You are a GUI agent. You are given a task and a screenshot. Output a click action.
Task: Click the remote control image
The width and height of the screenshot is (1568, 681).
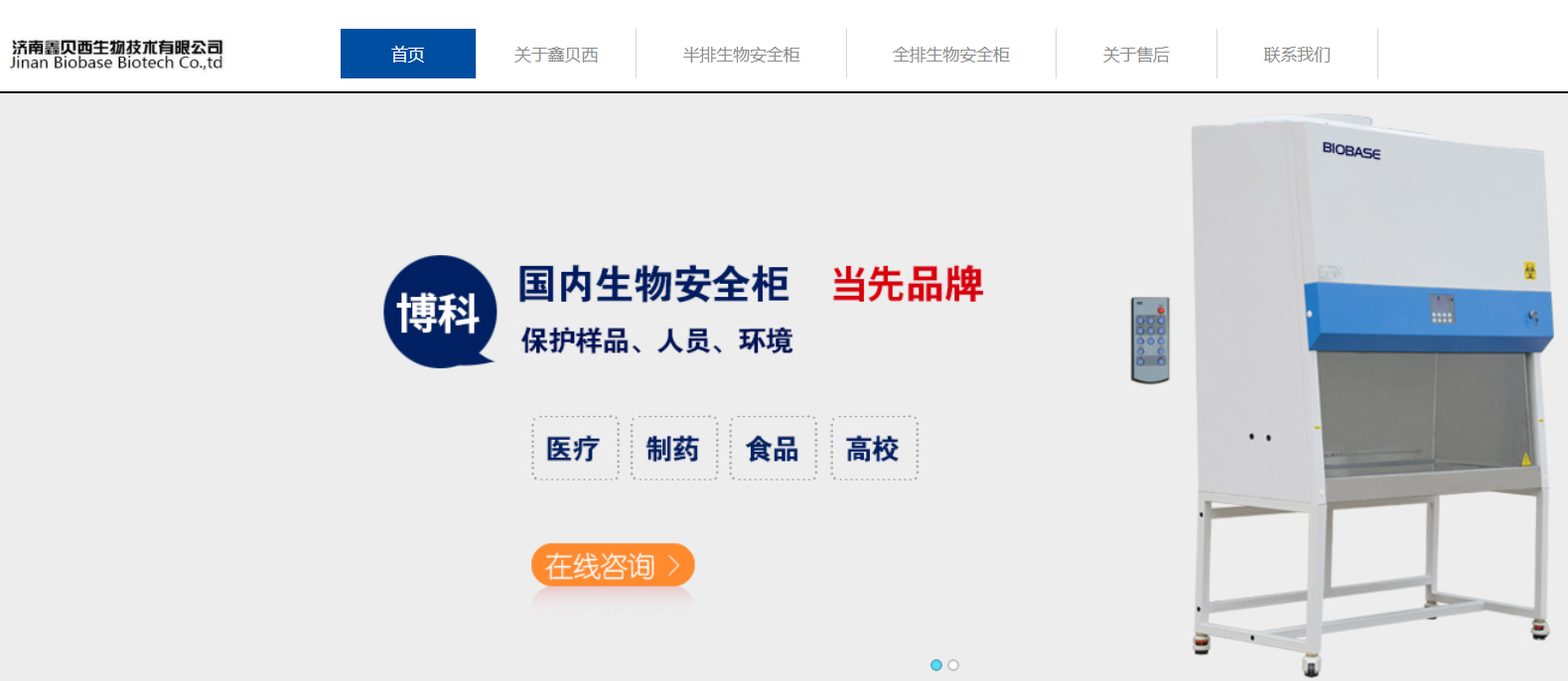pyautogui.click(x=1150, y=340)
